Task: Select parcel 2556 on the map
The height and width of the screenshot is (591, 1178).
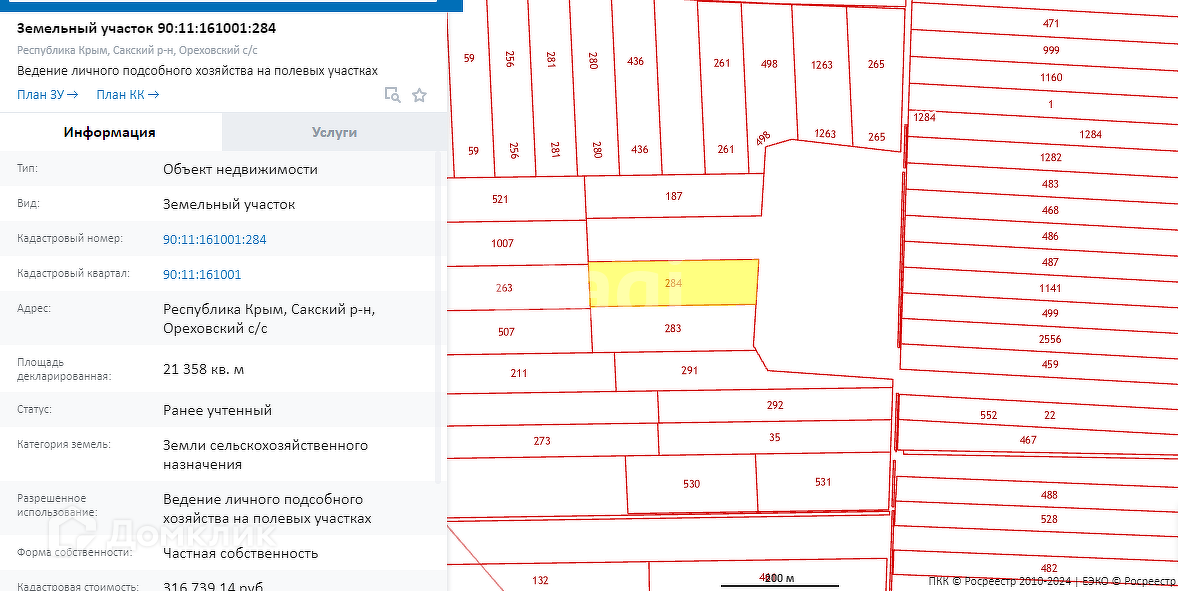Action: tap(1050, 339)
